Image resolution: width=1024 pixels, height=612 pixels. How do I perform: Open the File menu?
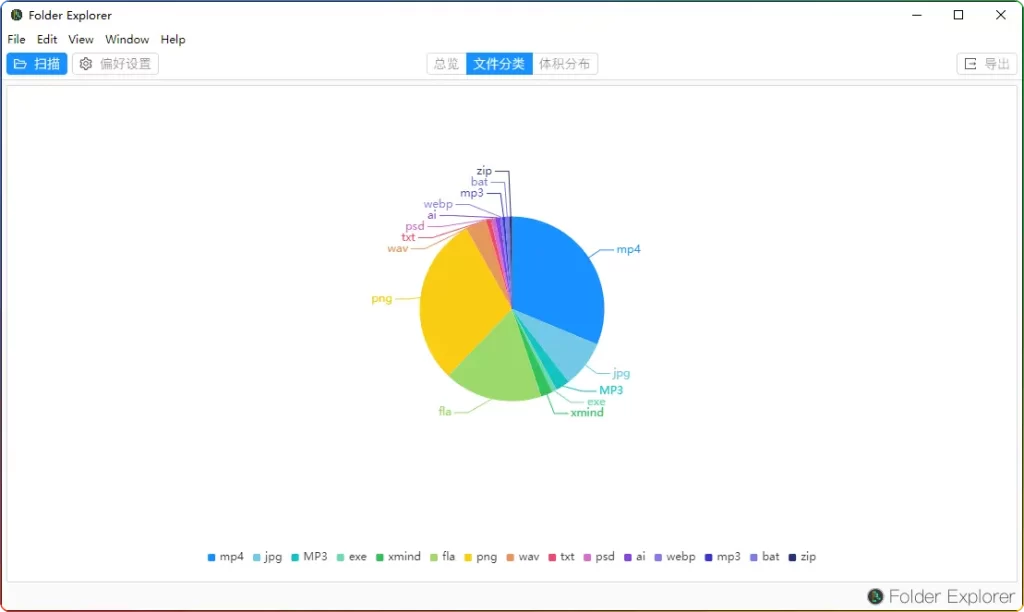[x=16, y=39]
